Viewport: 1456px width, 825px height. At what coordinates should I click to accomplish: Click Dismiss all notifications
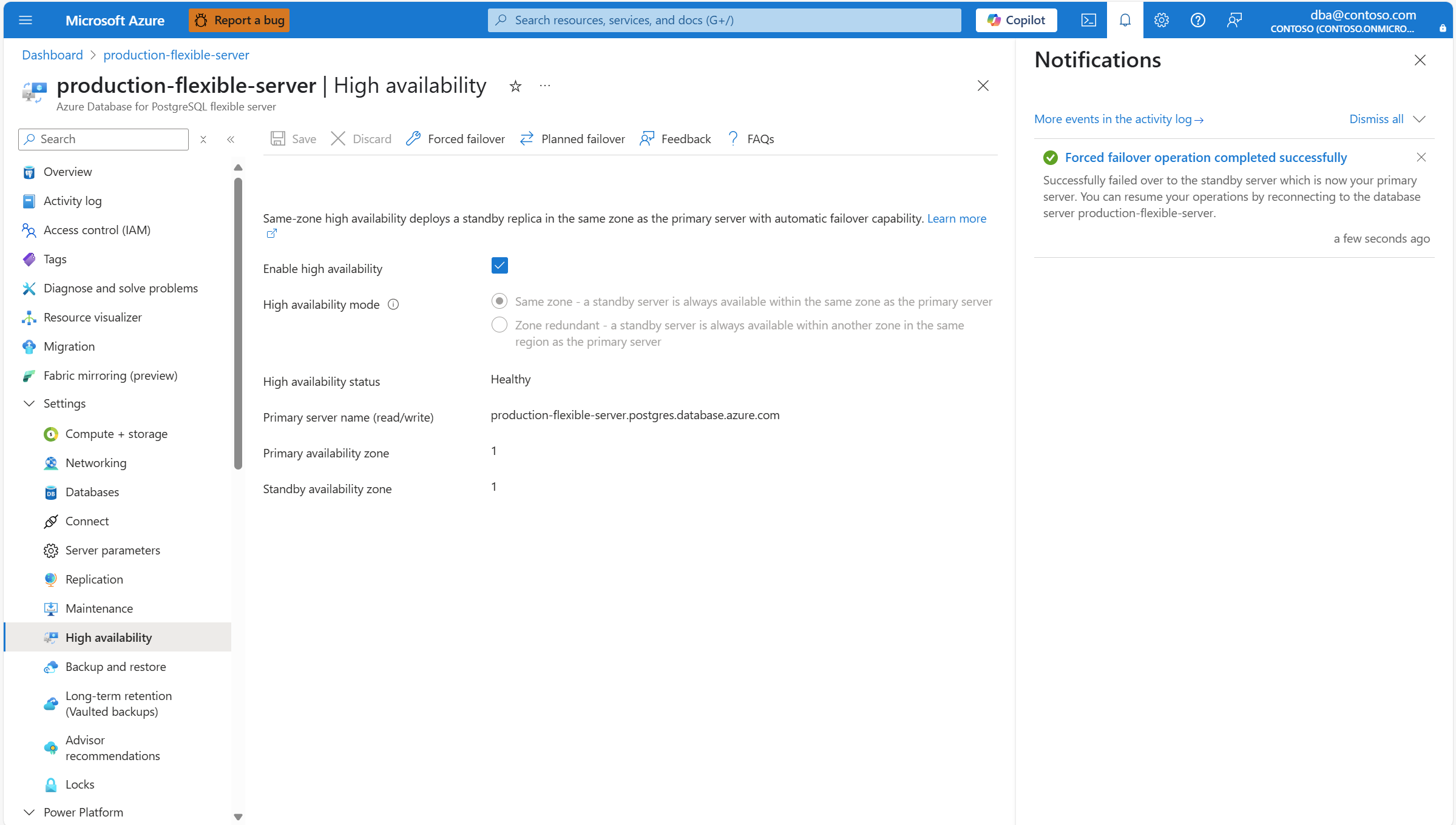(x=1376, y=119)
